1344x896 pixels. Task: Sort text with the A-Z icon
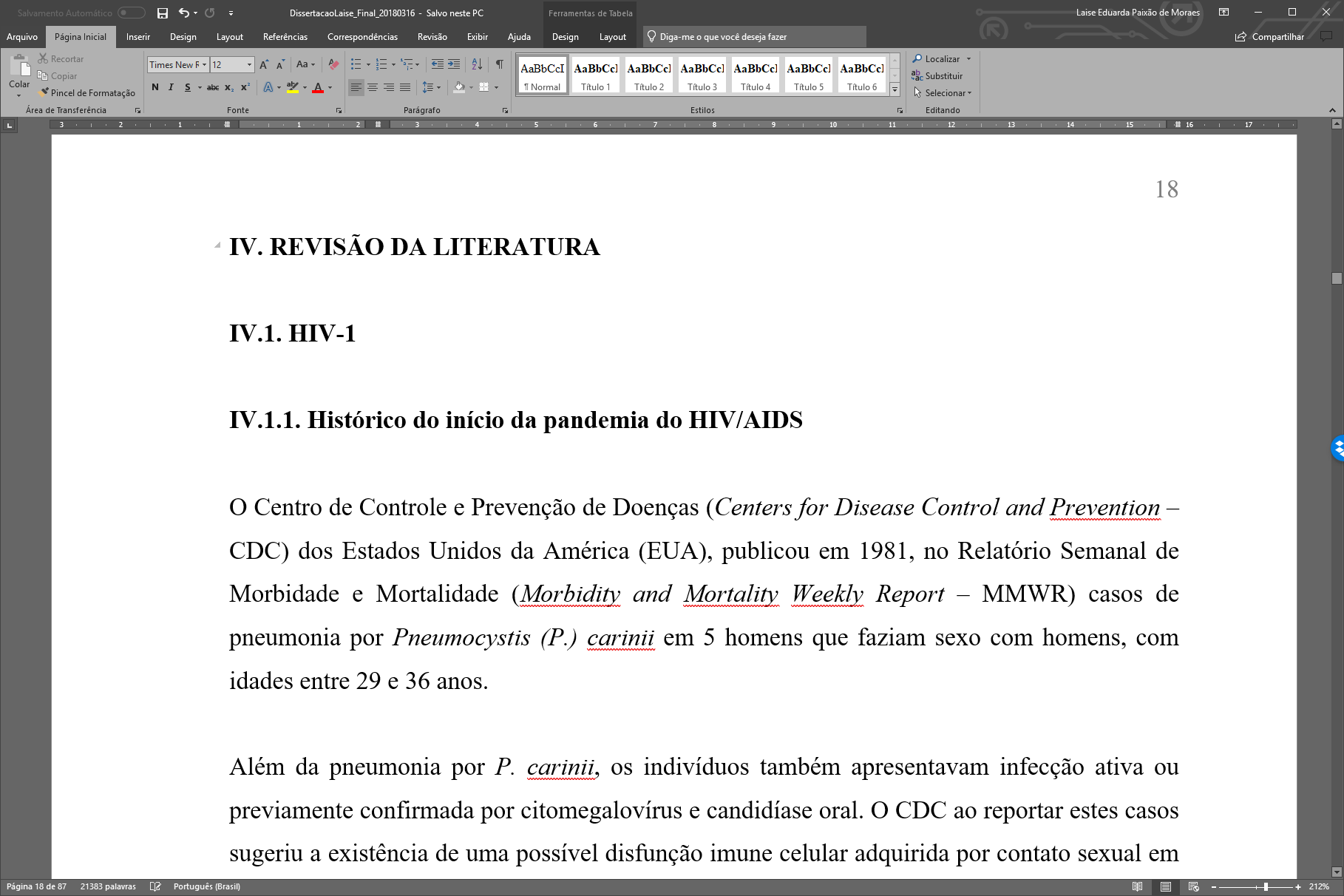coord(477,64)
